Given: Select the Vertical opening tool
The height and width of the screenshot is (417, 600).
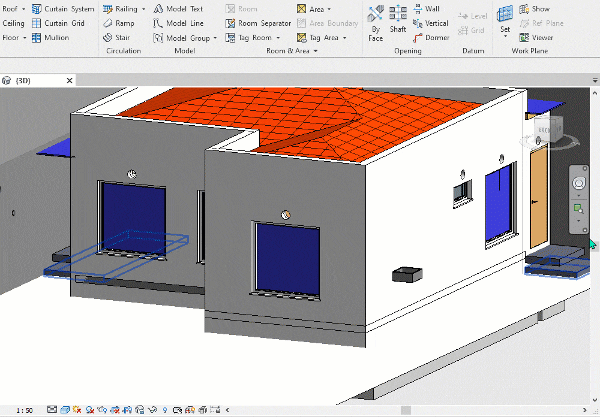Looking at the screenshot, I should [430, 23].
